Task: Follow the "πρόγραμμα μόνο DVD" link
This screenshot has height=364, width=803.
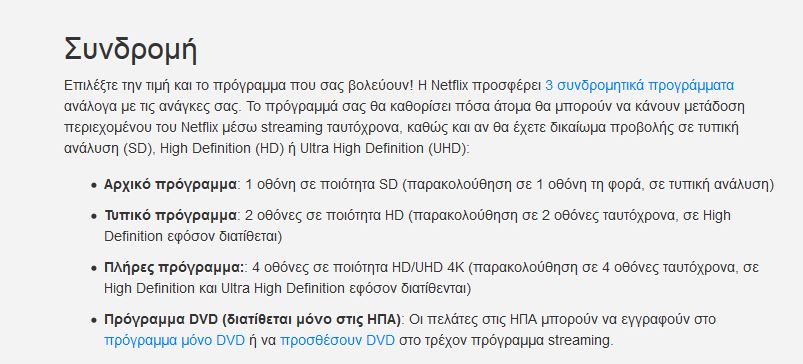Action: point(175,340)
